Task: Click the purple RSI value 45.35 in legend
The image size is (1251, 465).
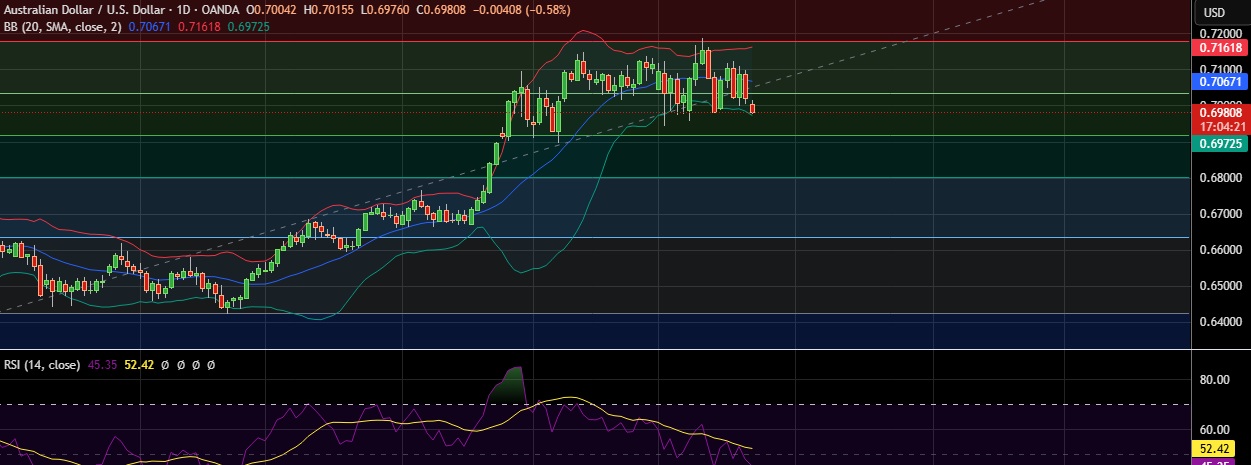Action: [x=103, y=365]
